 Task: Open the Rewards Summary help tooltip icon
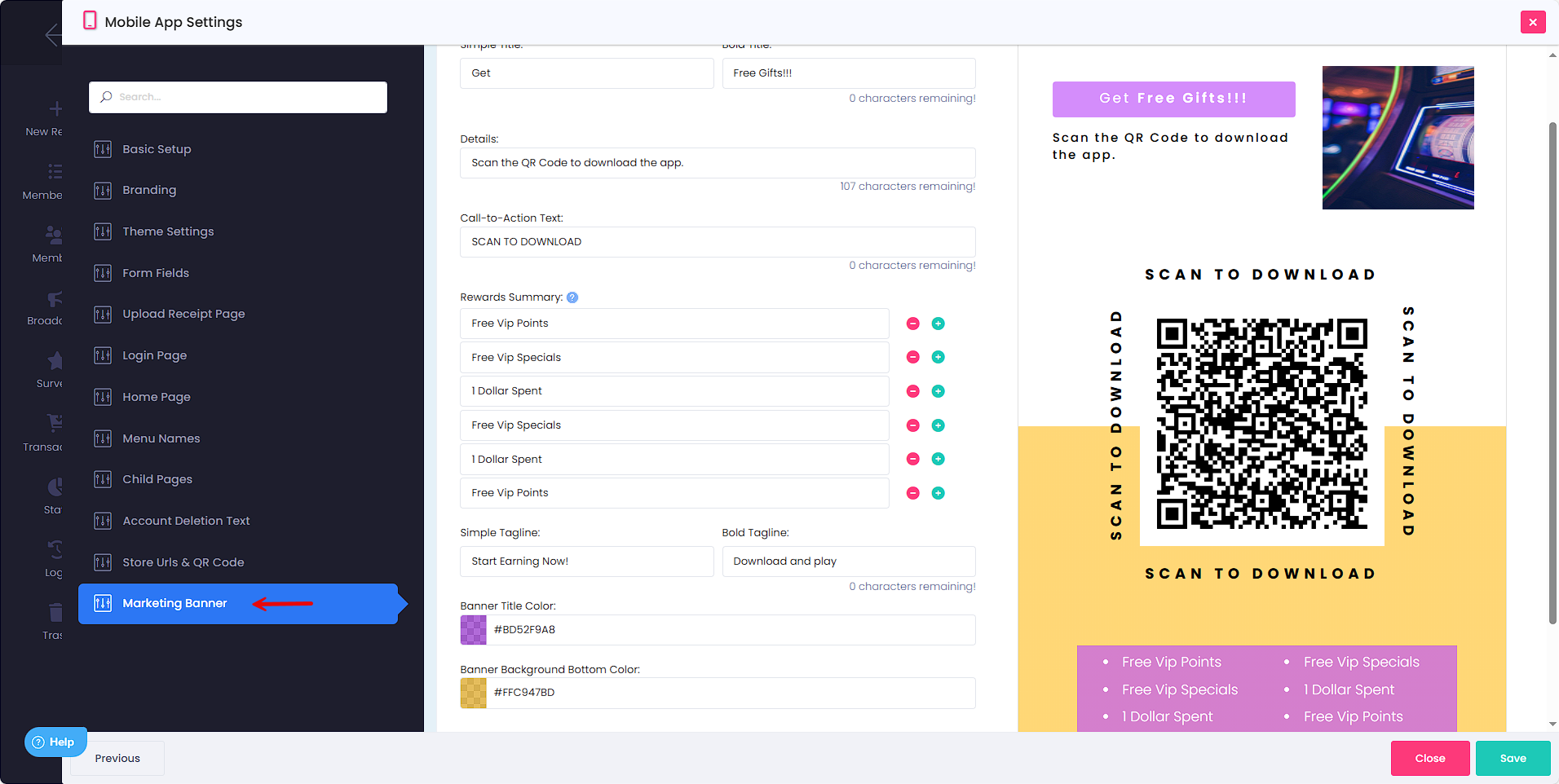[572, 297]
